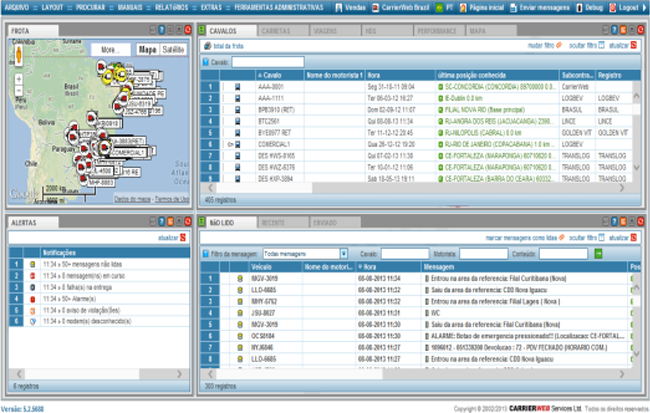Open help icon in the Frota panel
650x413 pixels.
[x=162, y=30]
